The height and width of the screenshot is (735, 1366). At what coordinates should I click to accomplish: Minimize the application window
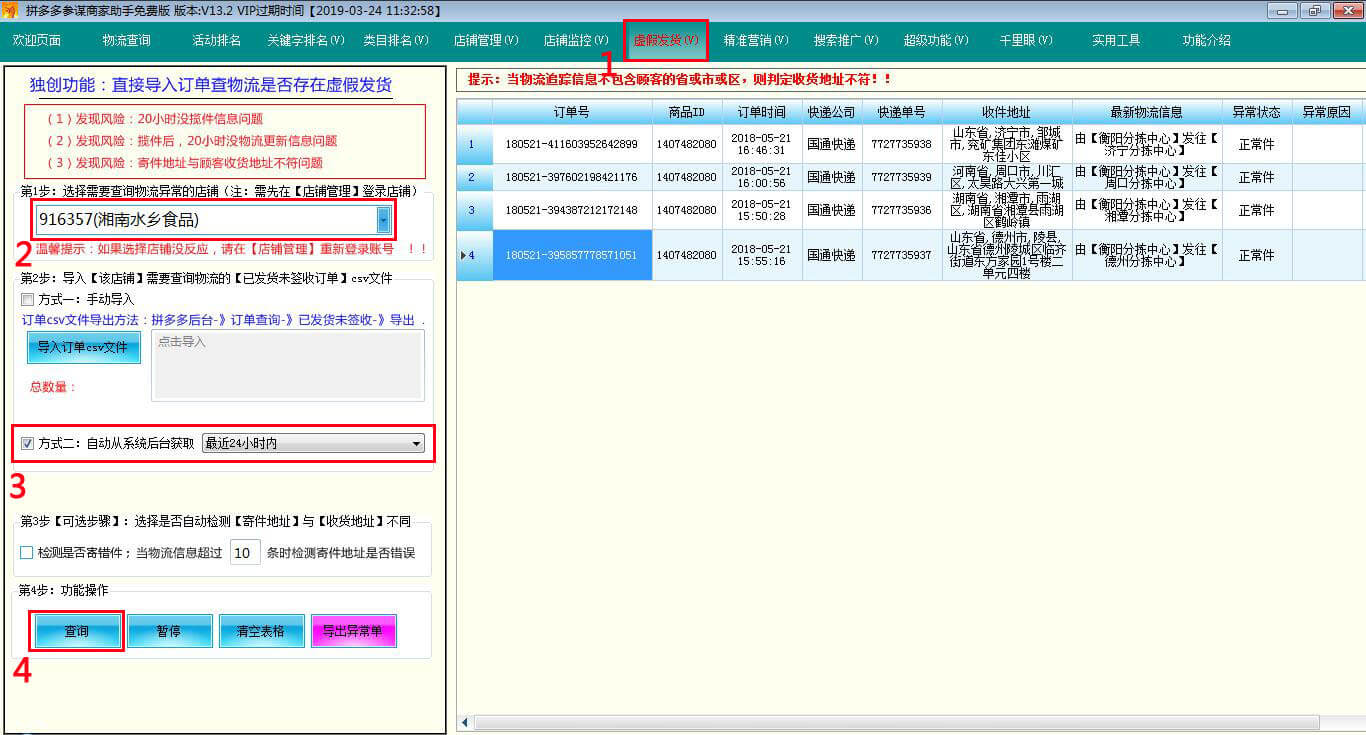pyautogui.click(x=1283, y=10)
